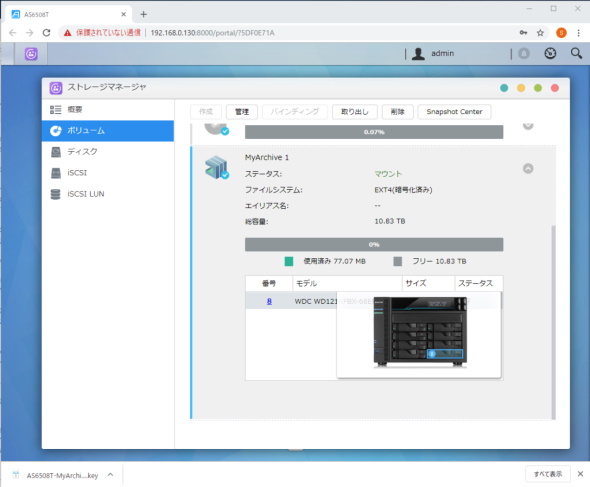Click the 取り出し button
The image size is (590, 487).
pos(354,112)
